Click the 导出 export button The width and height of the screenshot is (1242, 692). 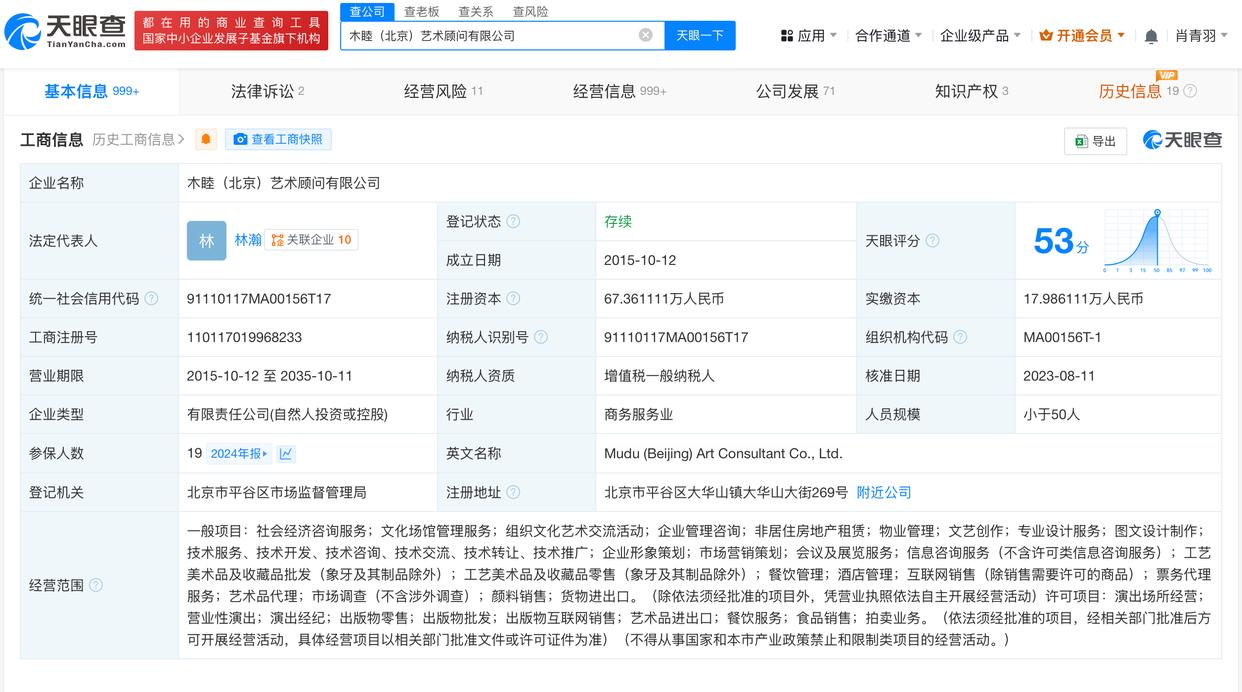[1095, 141]
